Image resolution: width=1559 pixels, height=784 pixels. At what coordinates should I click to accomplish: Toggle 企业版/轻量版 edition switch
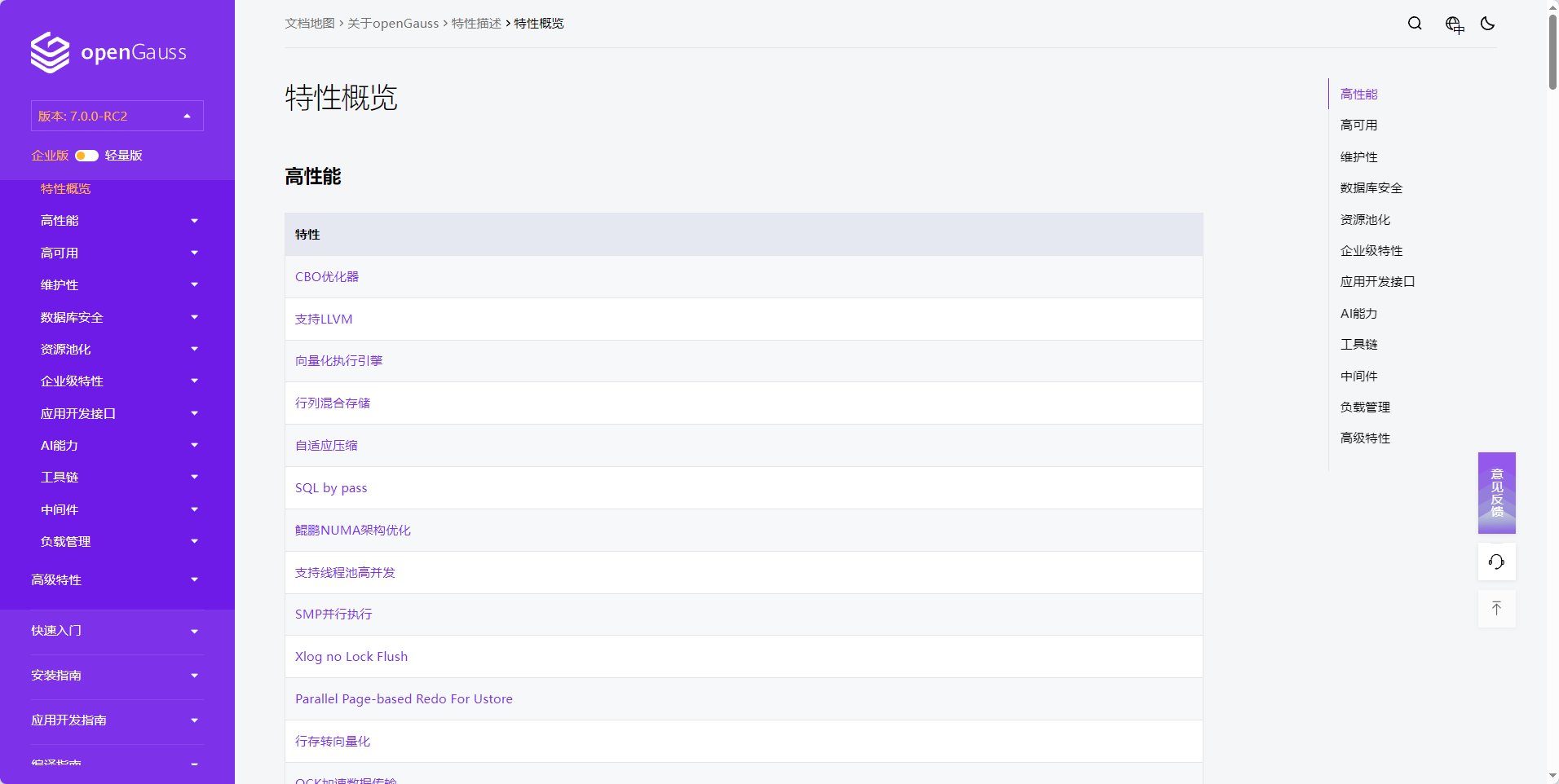tap(86, 156)
